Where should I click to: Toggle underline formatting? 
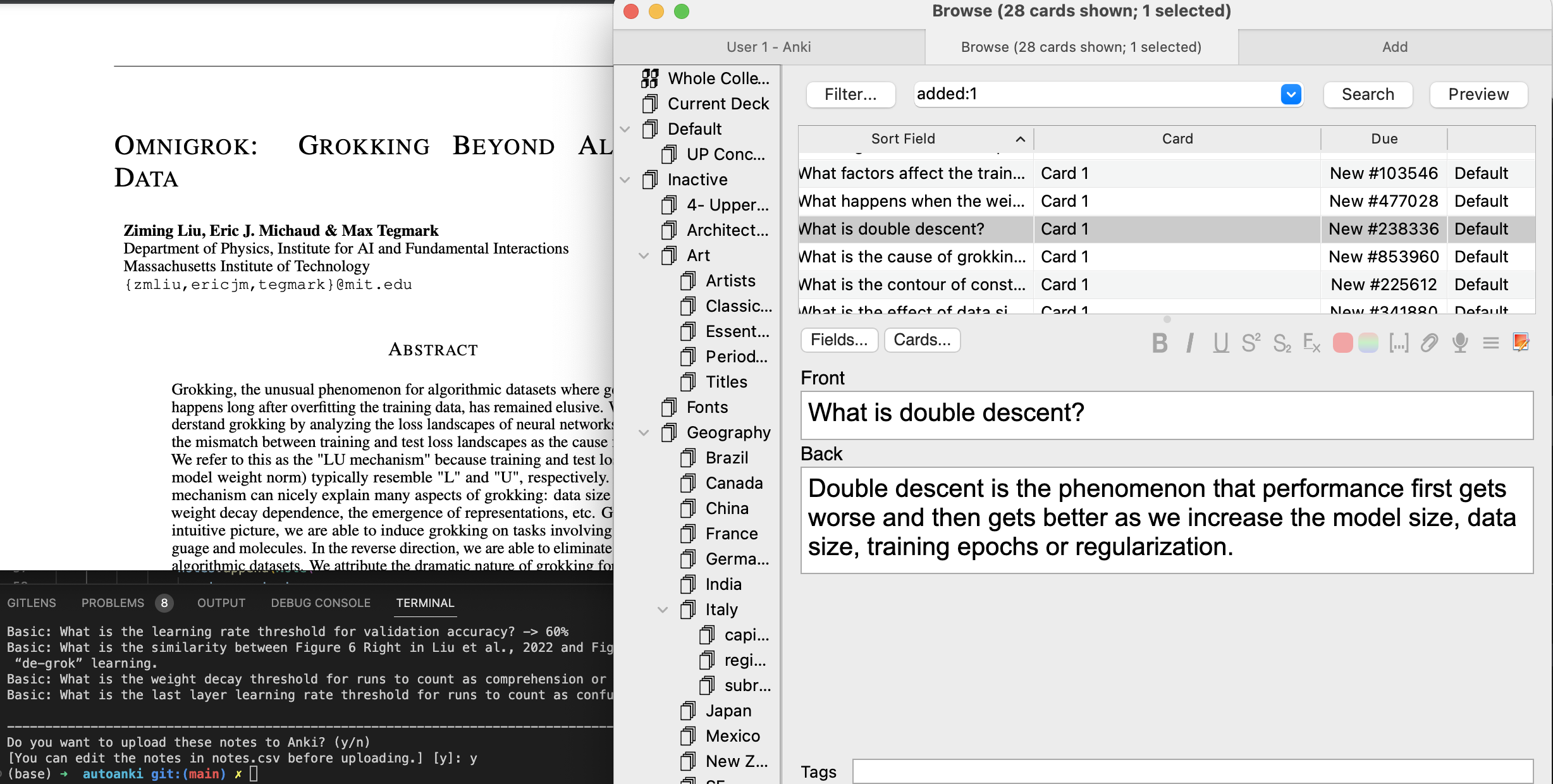pos(1220,343)
